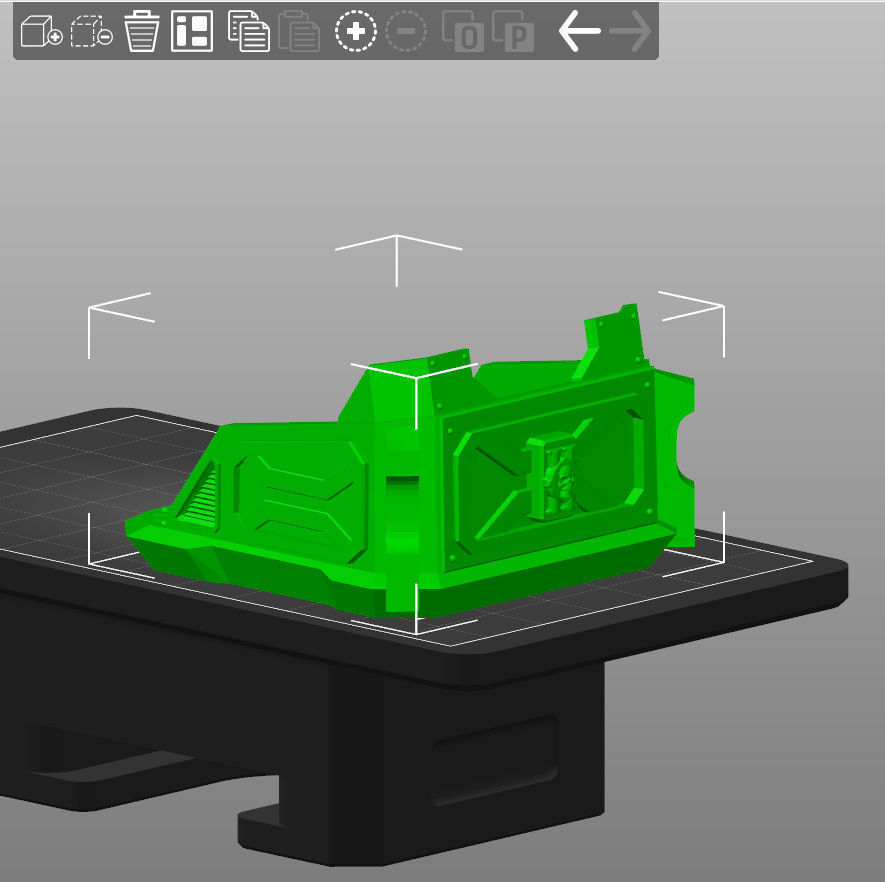885x882 pixels.
Task: Click the Copy icon
Action: (x=248, y=31)
